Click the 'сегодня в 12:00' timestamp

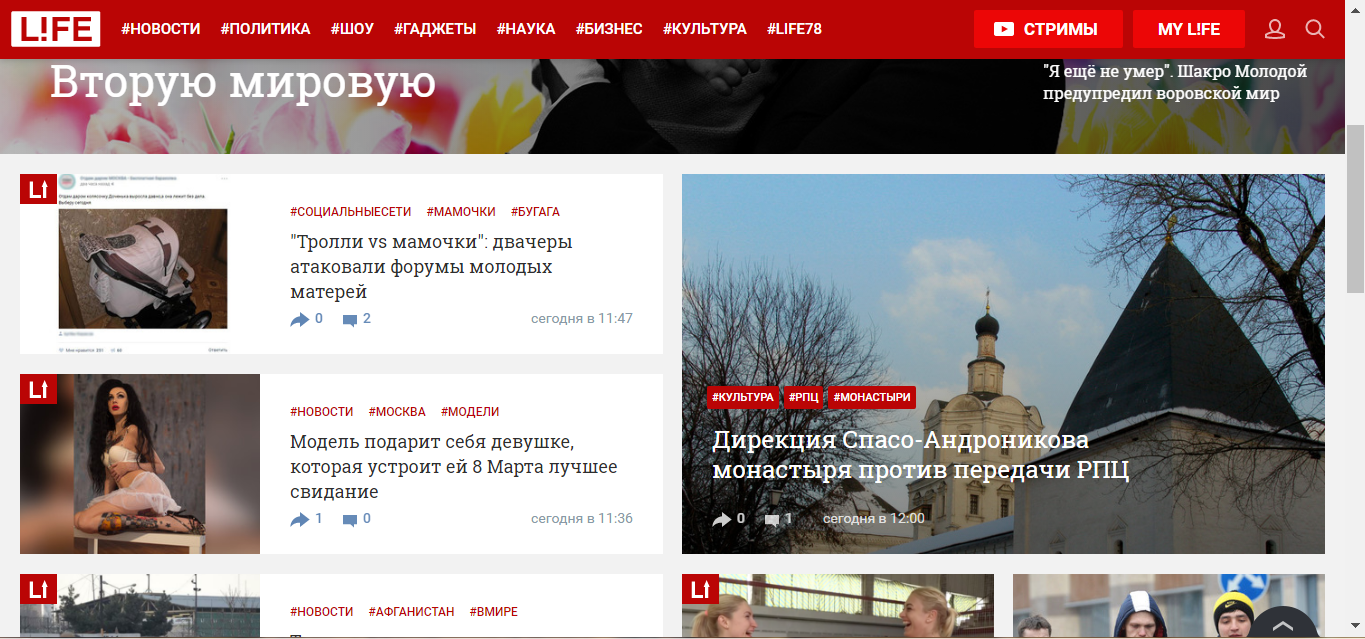click(874, 519)
